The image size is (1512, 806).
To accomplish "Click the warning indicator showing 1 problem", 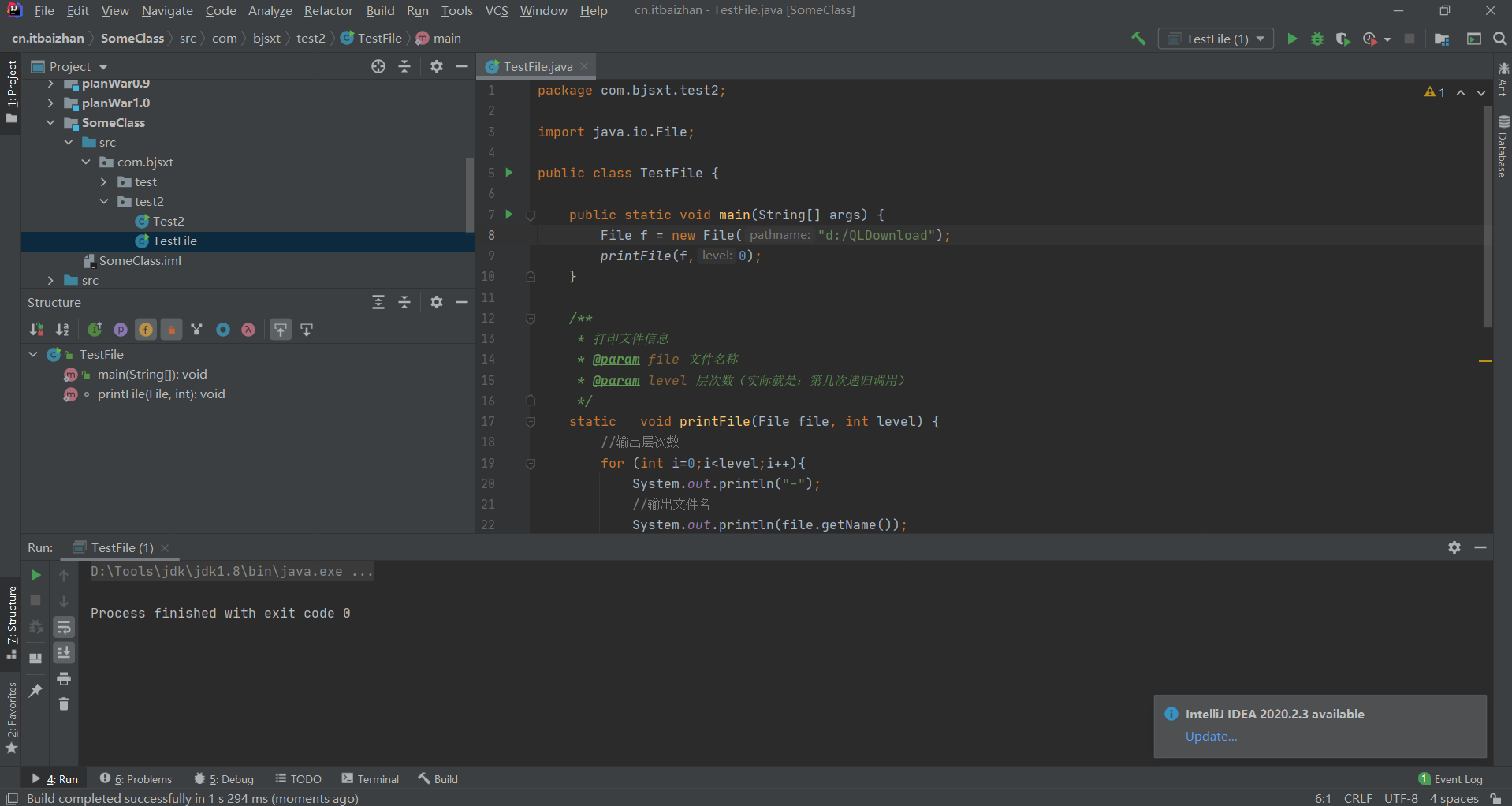I will coord(1435,92).
